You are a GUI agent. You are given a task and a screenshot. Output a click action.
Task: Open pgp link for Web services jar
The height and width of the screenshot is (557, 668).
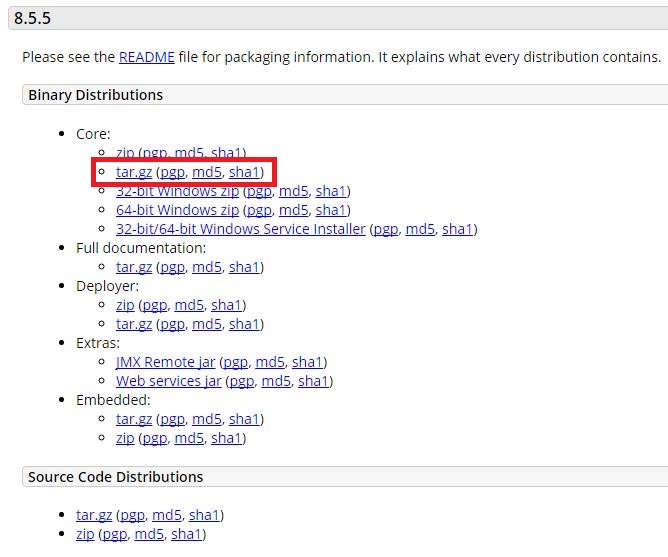coord(242,381)
